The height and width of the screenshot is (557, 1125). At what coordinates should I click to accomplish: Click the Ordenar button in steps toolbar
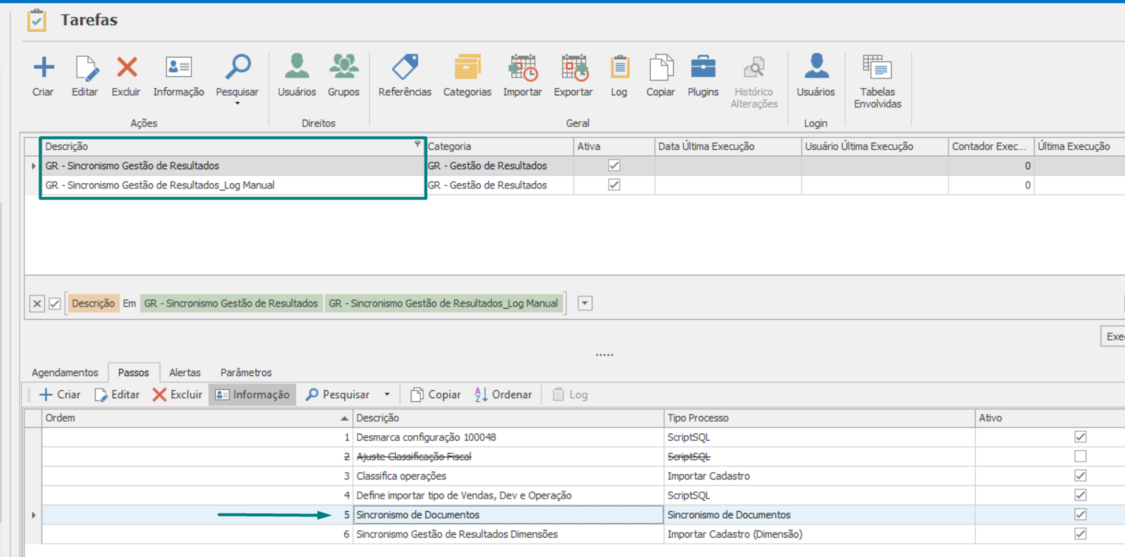coord(503,395)
